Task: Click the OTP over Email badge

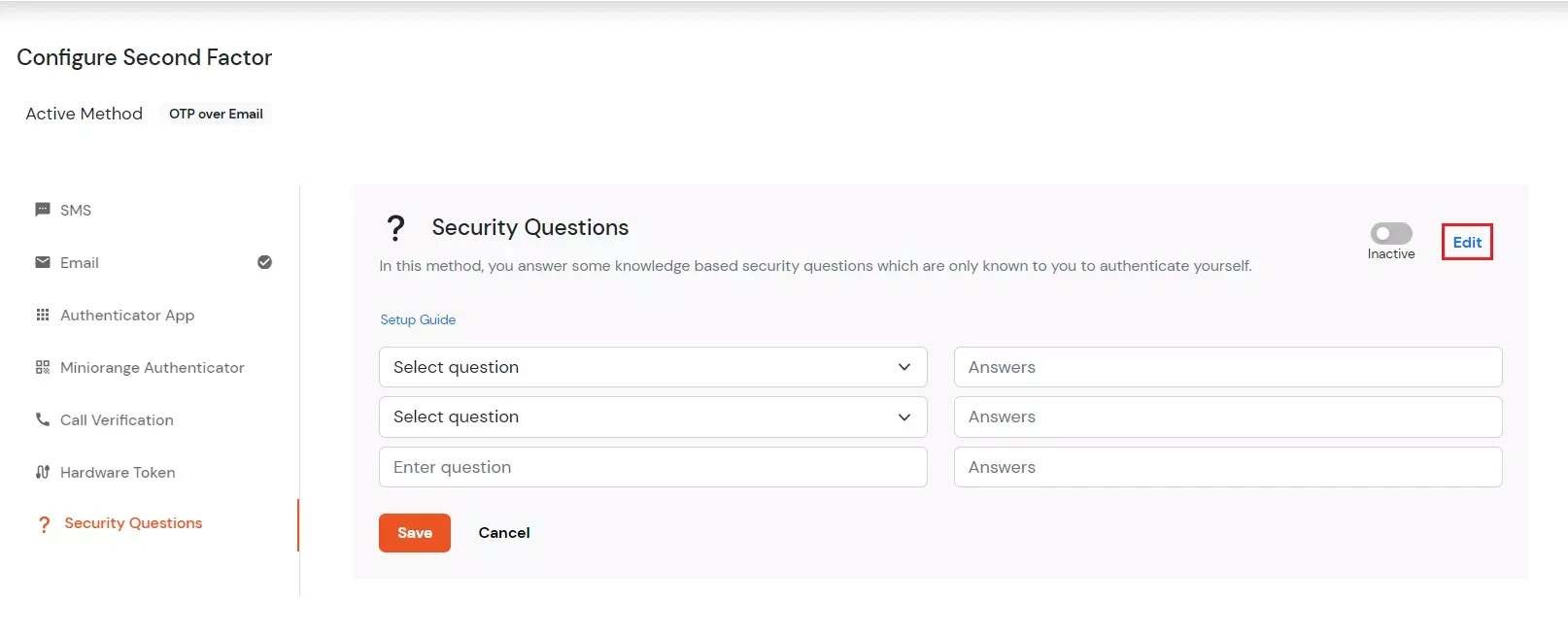Action: coord(216,114)
